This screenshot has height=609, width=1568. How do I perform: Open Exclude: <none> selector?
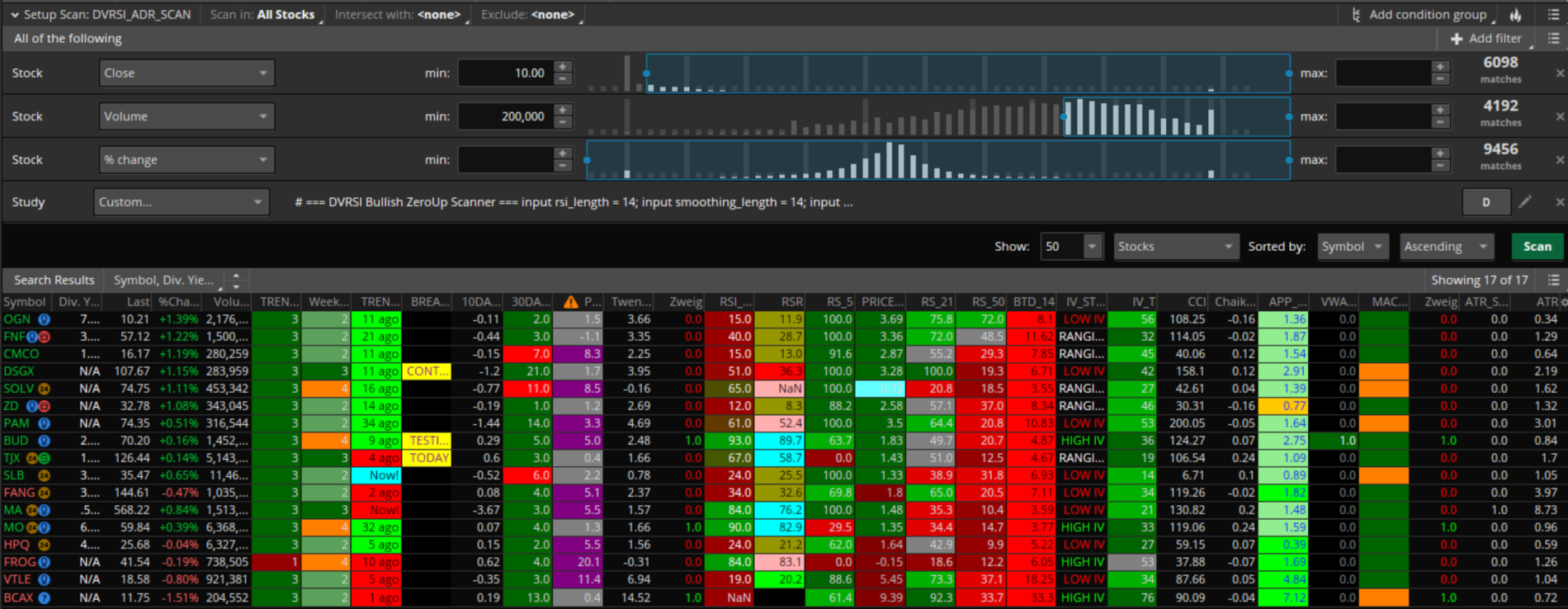(528, 15)
